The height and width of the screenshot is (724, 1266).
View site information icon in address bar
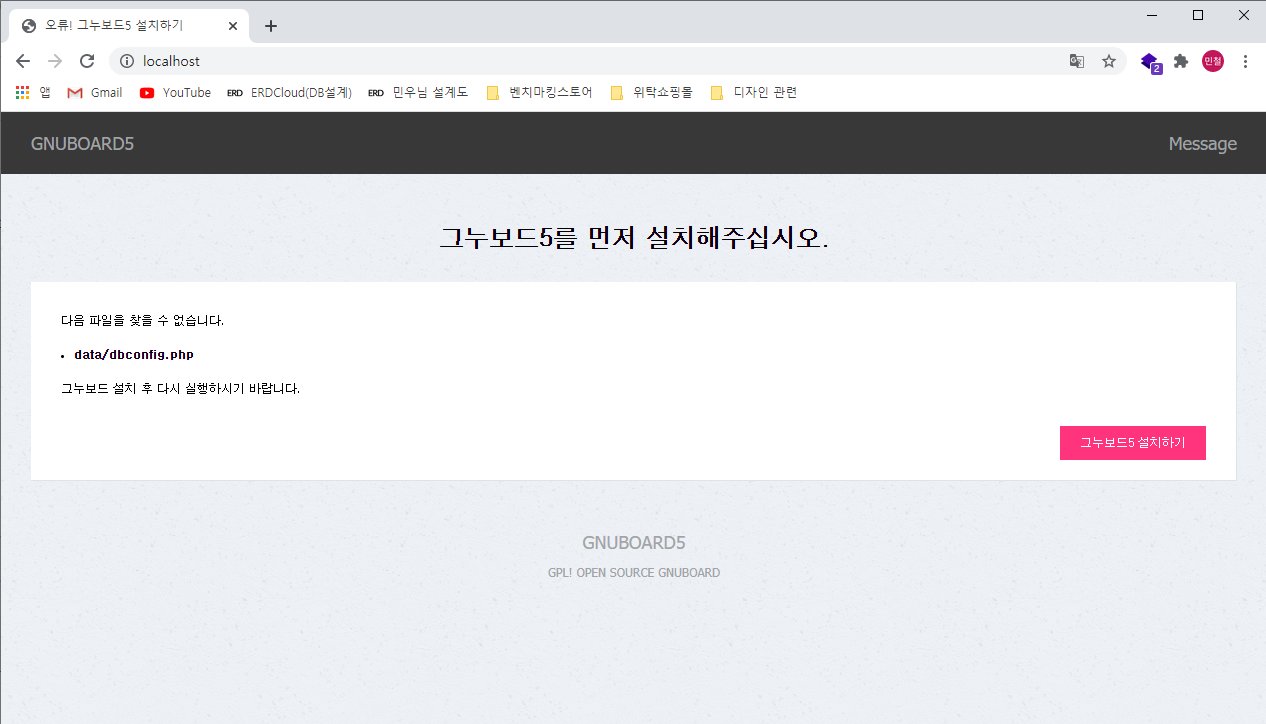click(x=127, y=61)
